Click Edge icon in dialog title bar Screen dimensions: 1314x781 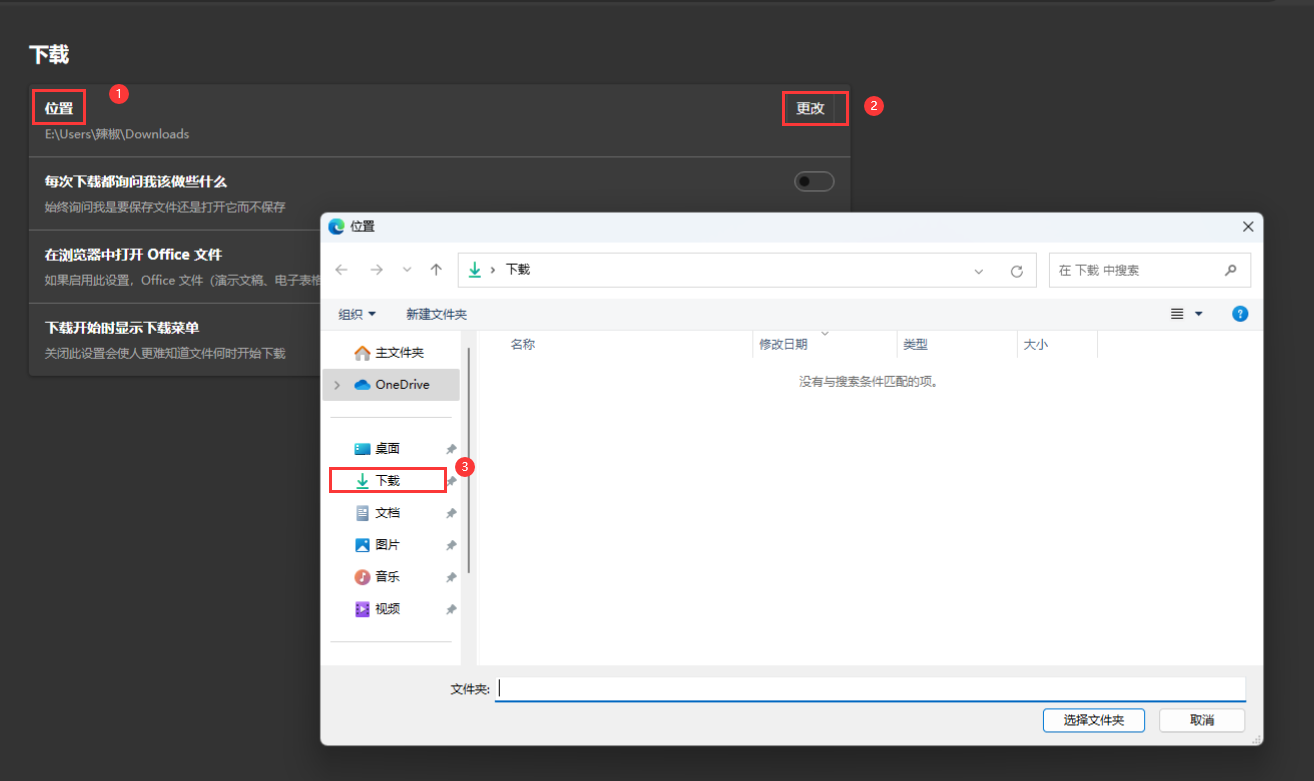tap(336, 227)
